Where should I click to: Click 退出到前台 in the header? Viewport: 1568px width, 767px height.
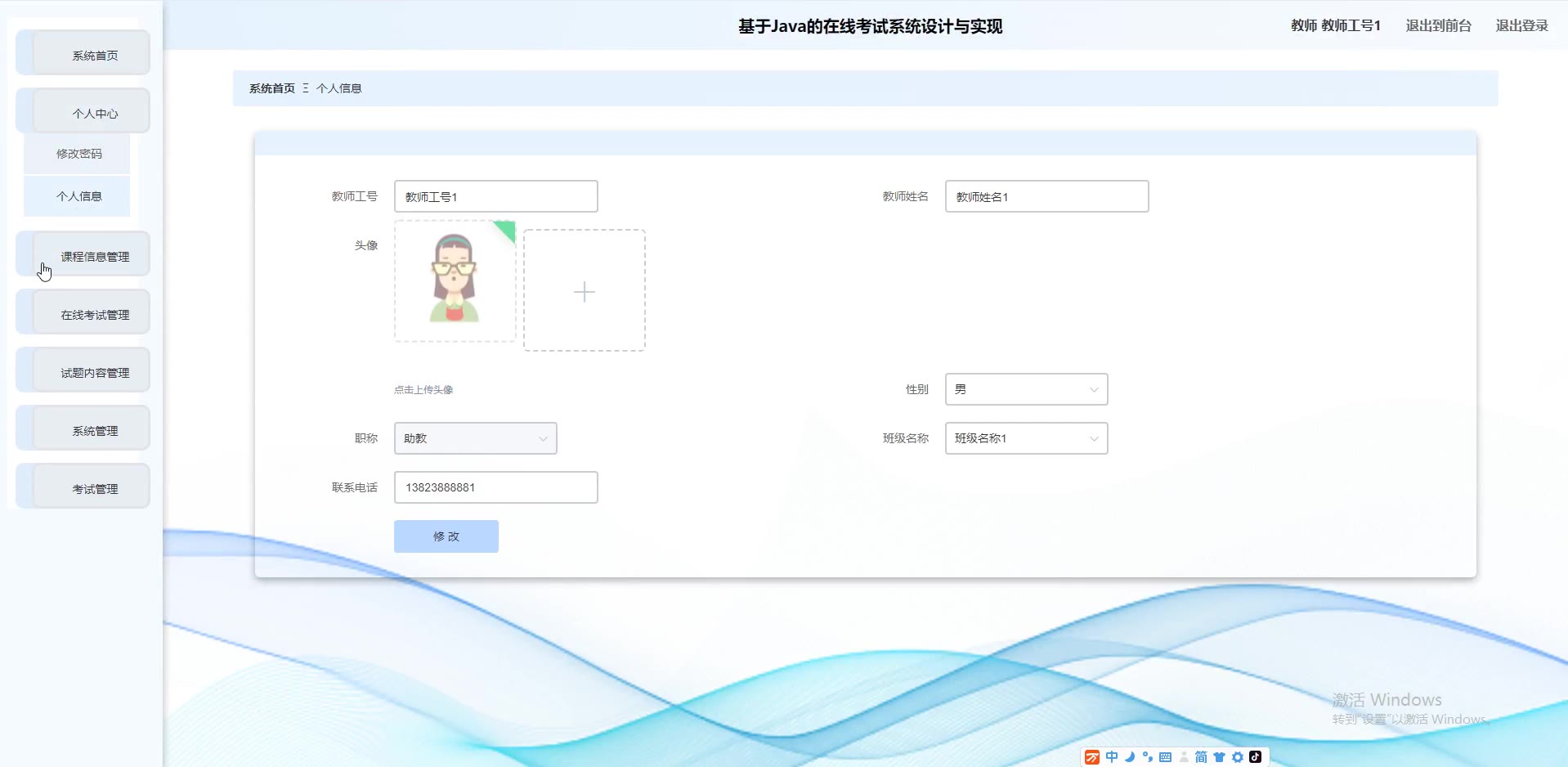(1438, 26)
